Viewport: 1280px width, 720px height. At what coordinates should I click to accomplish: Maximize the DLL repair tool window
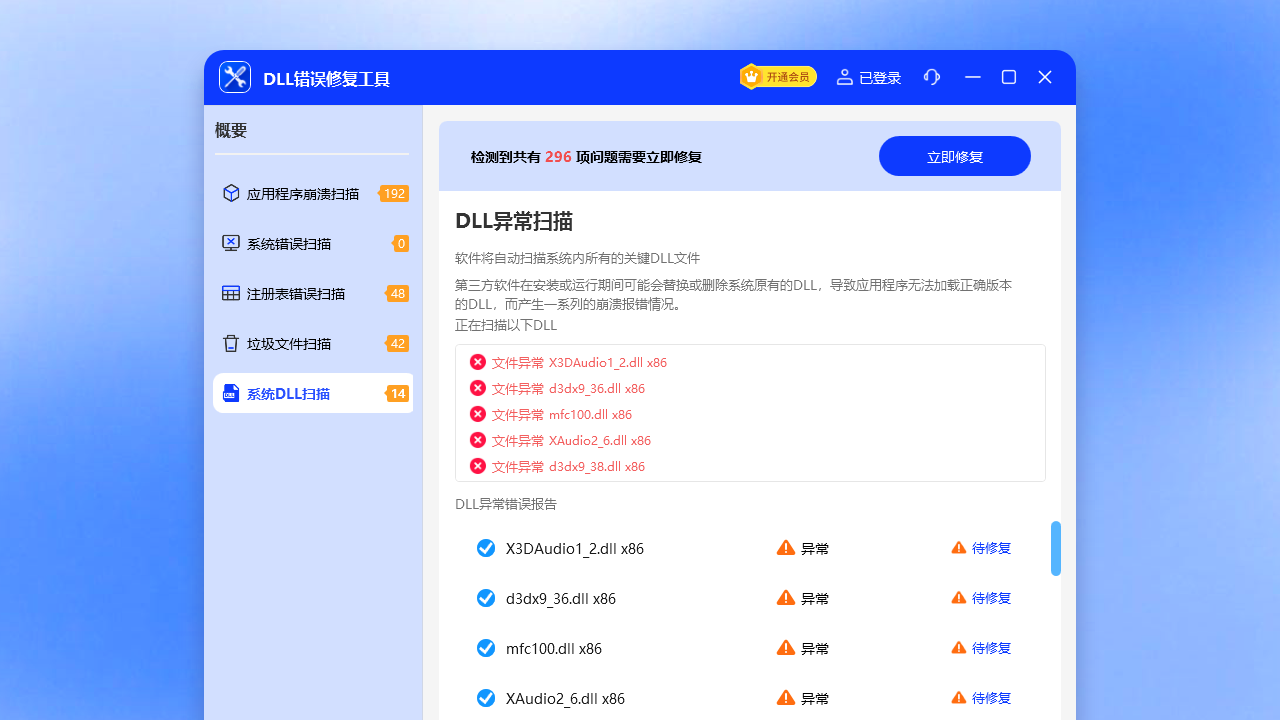pyautogui.click(x=1009, y=77)
